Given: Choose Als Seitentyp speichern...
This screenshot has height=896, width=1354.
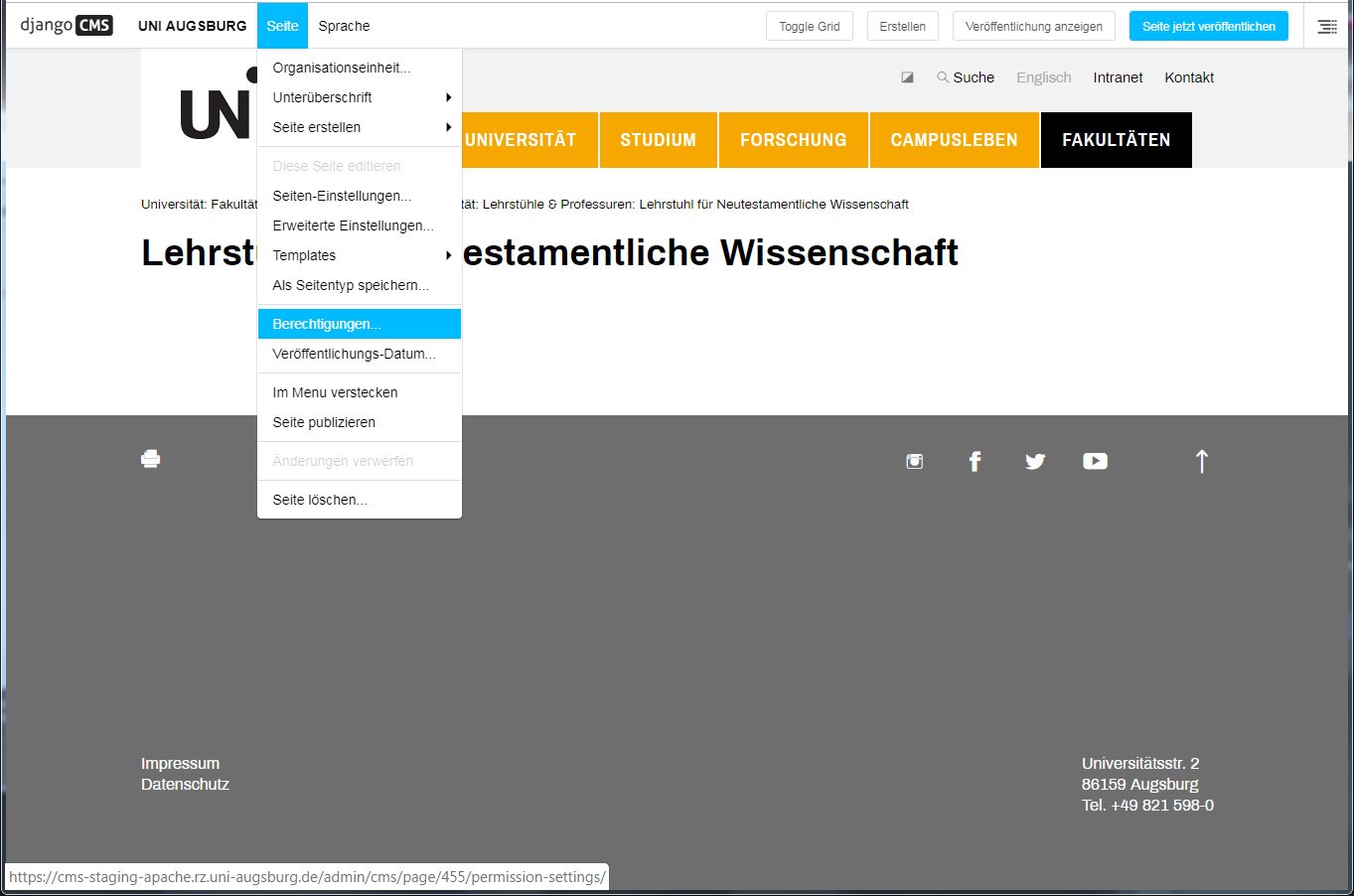Looking at the screenshot, I should click(x=360, y=285).
